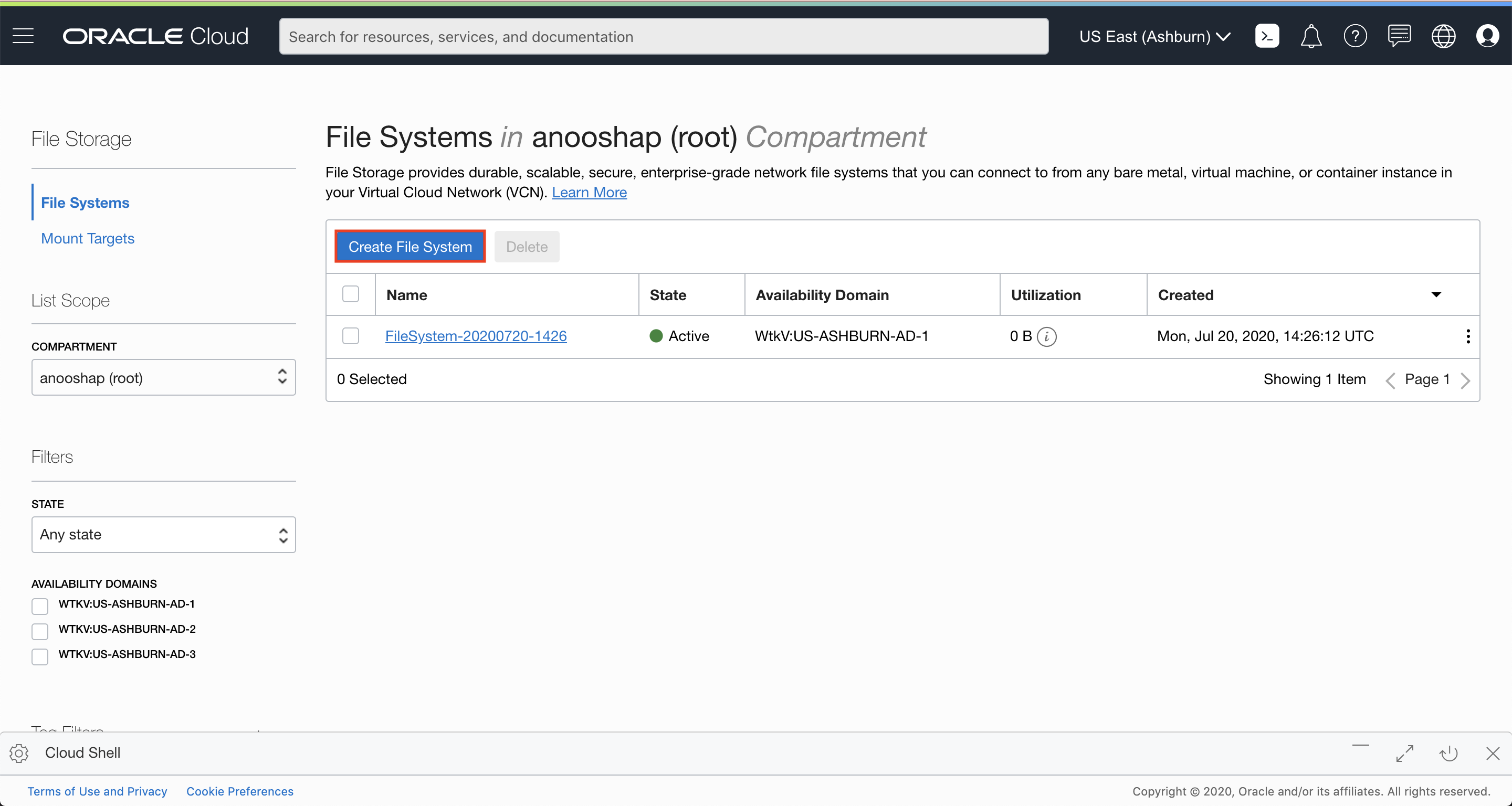Enable the WTKV:US-ASHBURN-AD-2 filter checkbox
This screenshot has height=806, width=1512.
click(x=40, y=631)
